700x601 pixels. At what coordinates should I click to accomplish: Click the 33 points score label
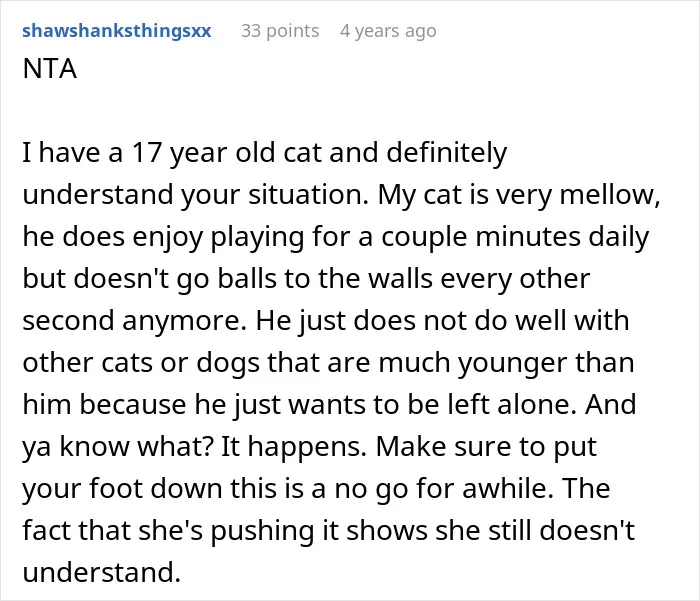click(x=280, y=31)
